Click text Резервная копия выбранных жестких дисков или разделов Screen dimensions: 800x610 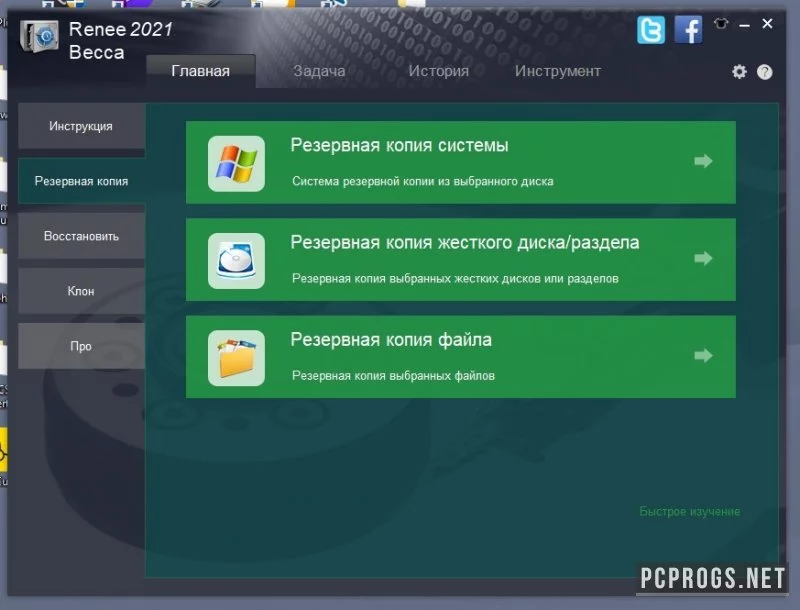tap(455, 278)
